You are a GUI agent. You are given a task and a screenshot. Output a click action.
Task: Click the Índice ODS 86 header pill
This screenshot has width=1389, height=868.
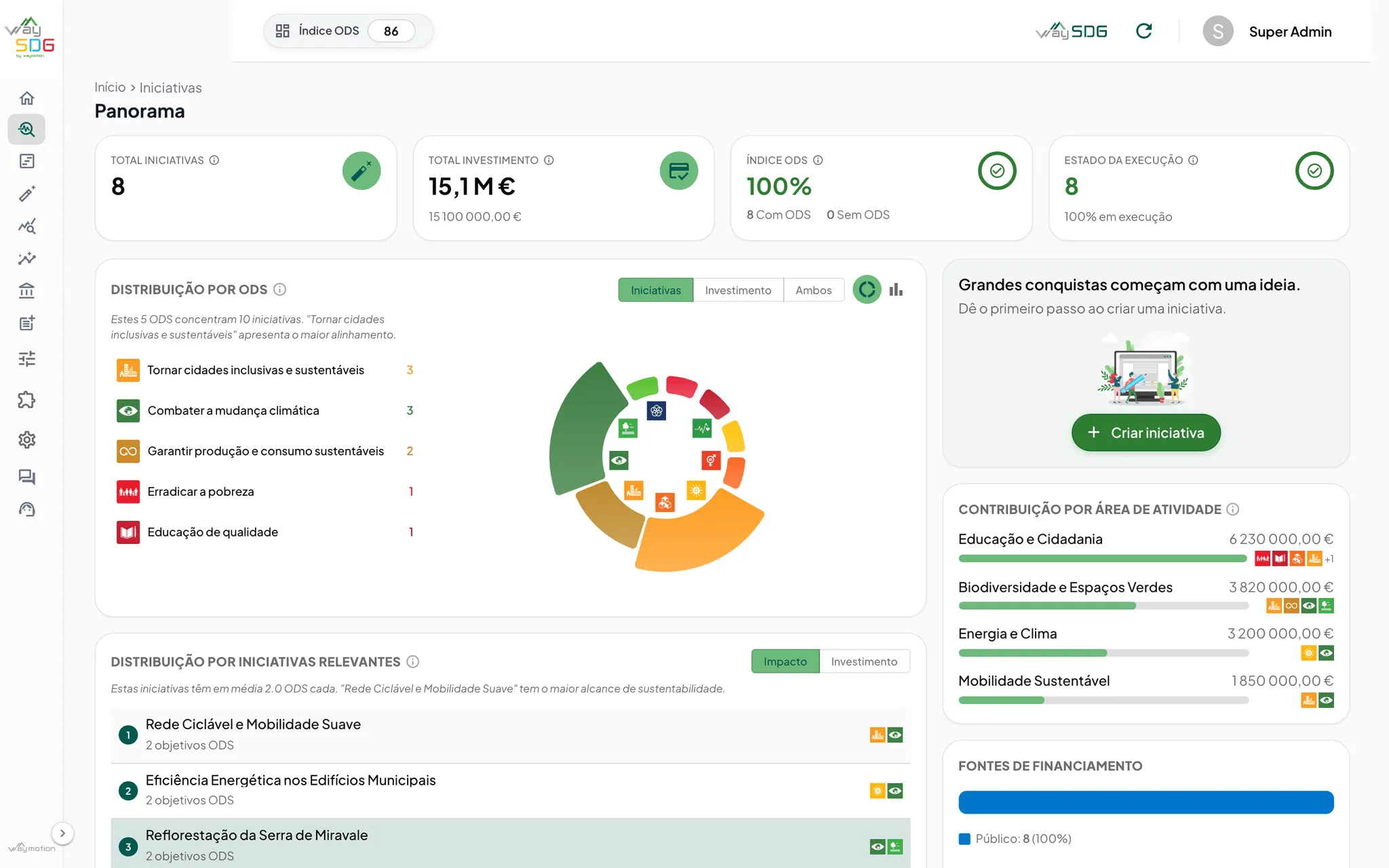tap(347, 31)
